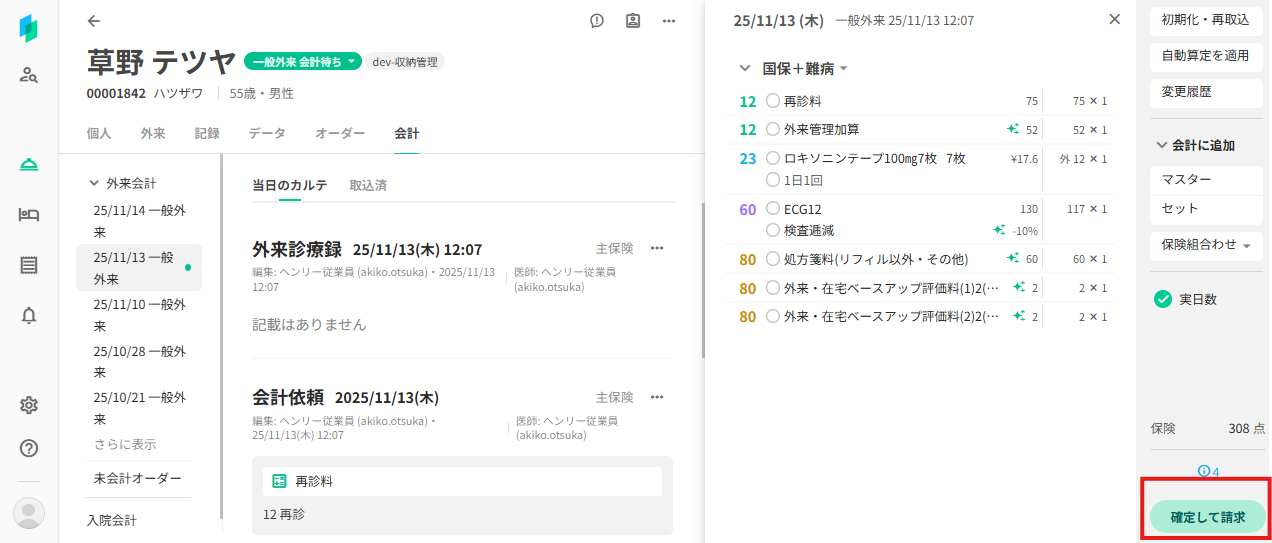Open the 保険組合わせ dropdown
This screenshot has height=543, width=1272.
pyautogui.click(x=1205, y=244)
